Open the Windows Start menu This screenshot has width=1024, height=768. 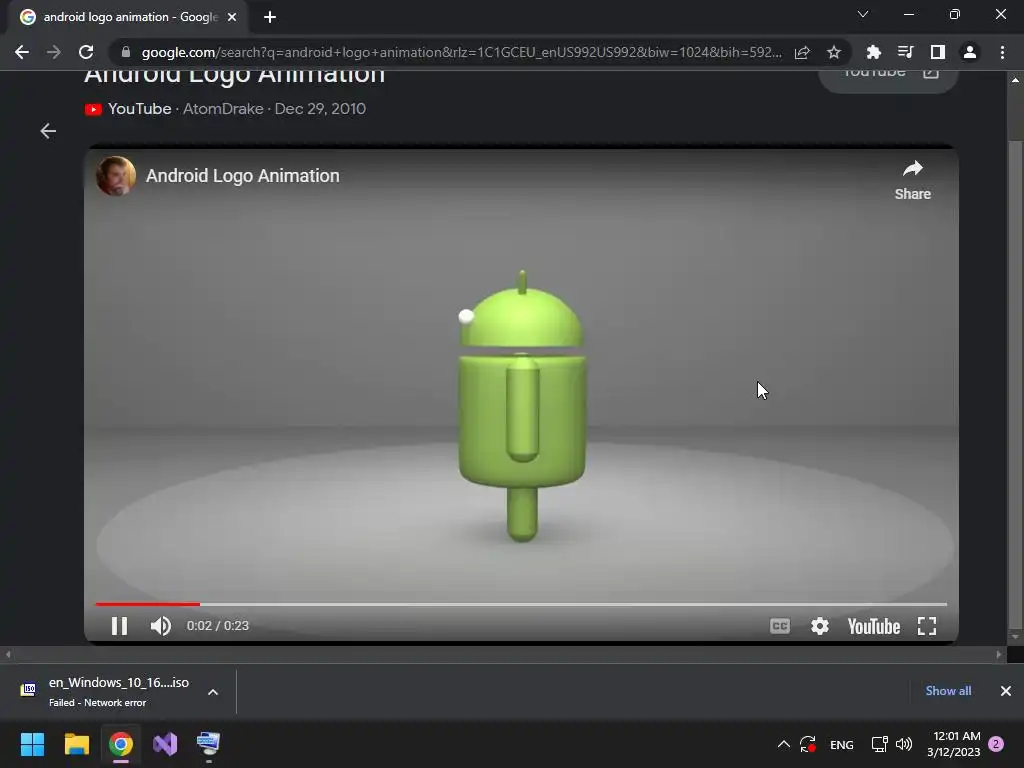32,744
